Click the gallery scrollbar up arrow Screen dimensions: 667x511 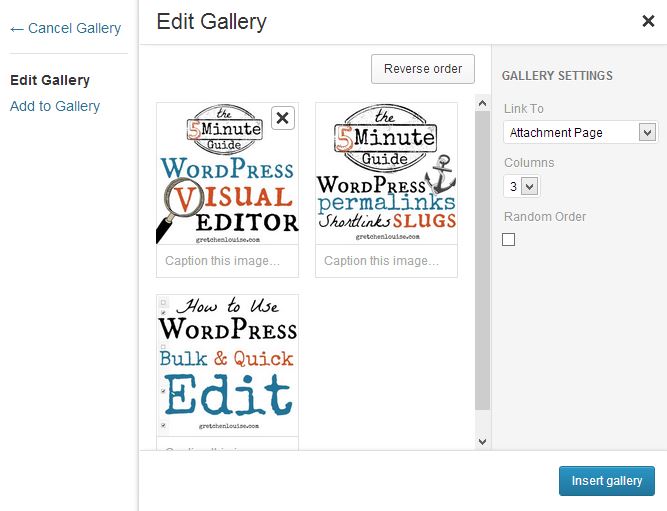click(482, 103)
